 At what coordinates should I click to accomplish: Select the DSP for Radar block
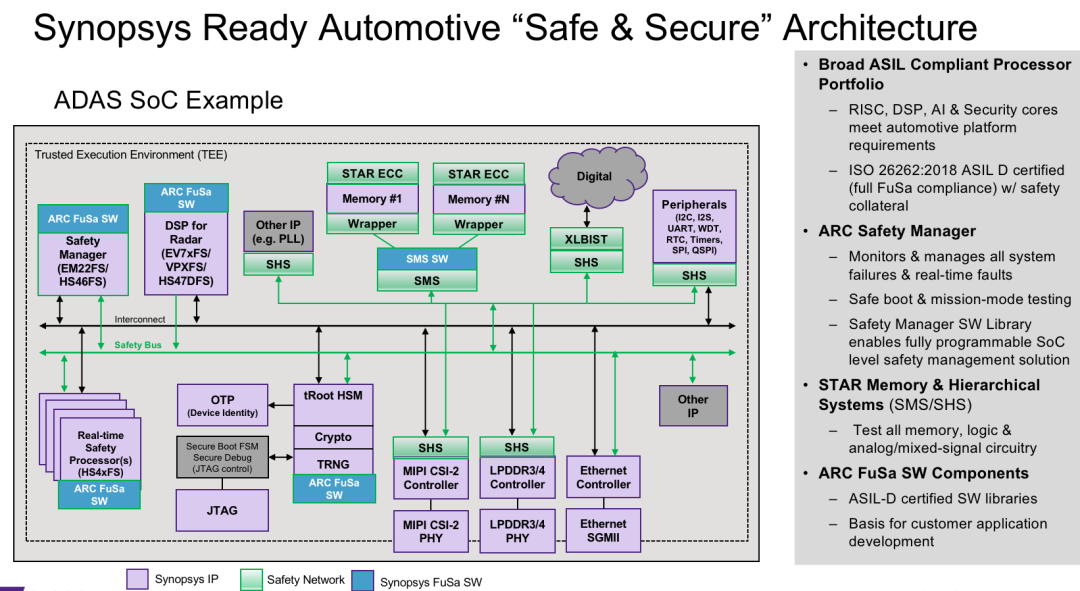pos(186,253)
